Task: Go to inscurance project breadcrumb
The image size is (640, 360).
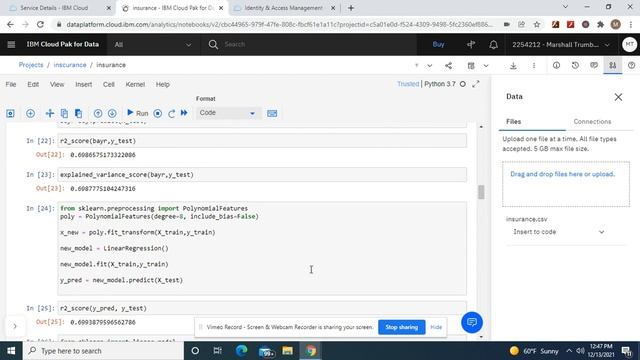Action: [x=70, y=65]
